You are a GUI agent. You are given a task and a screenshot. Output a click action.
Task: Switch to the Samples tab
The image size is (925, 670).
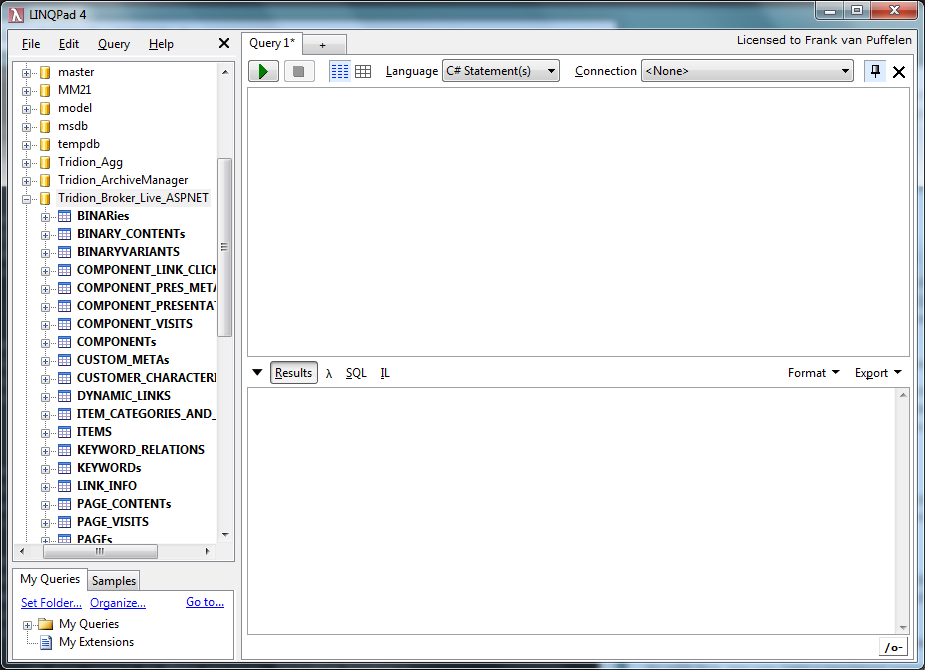point(114,581)
